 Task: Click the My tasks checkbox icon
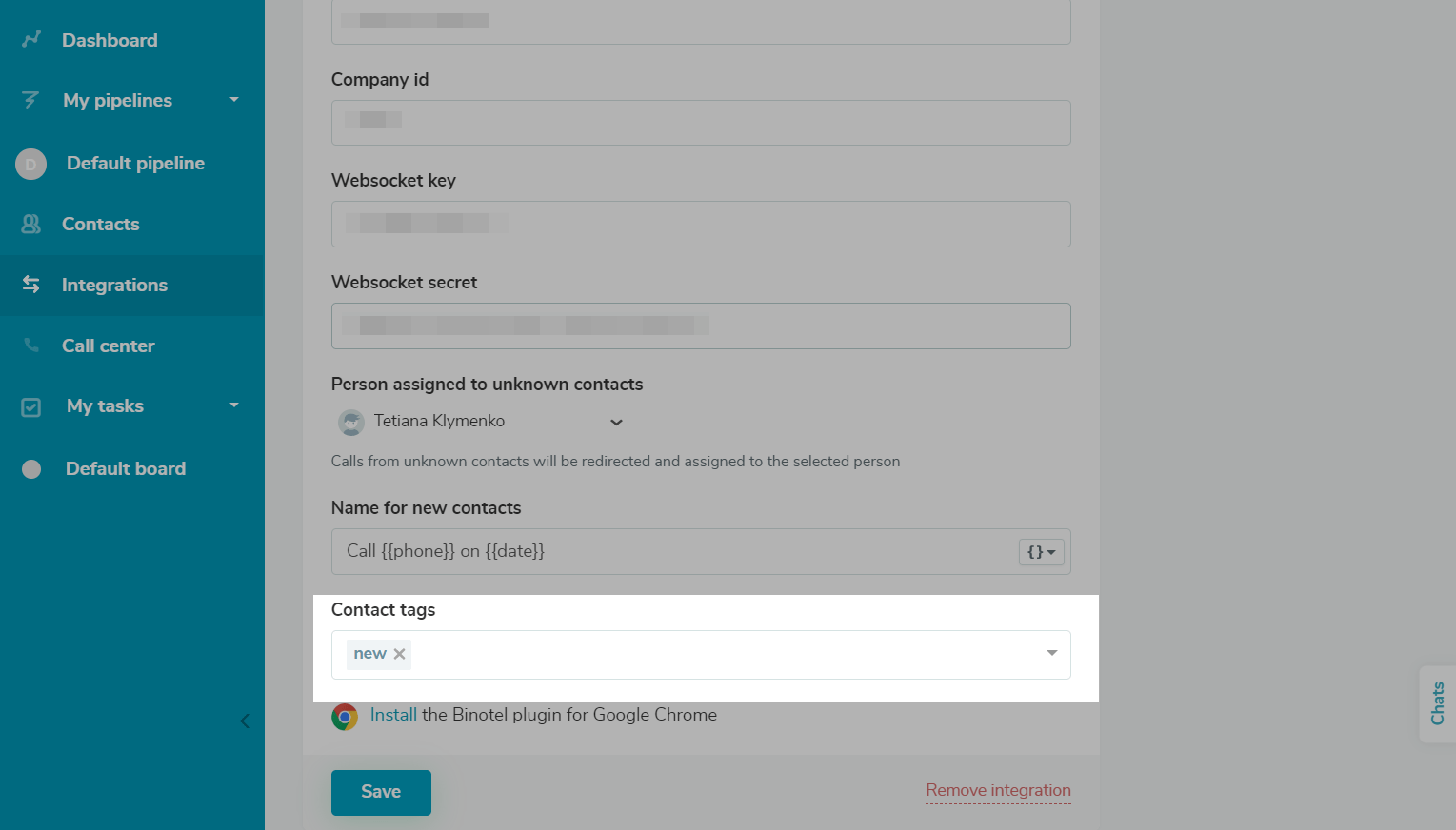click(x=31, y=407)
